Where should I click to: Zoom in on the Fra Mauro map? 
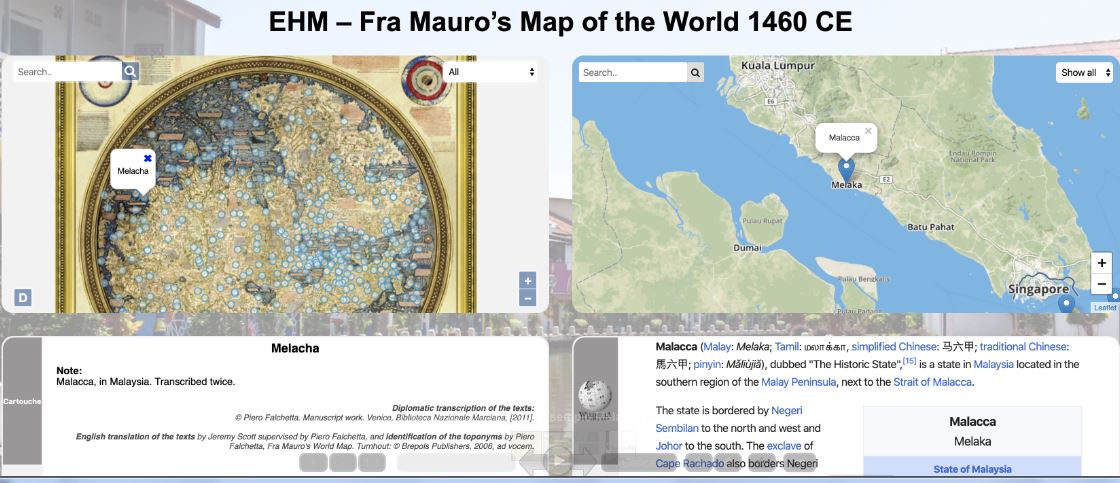pyautogui.click(x=528, y=280)
